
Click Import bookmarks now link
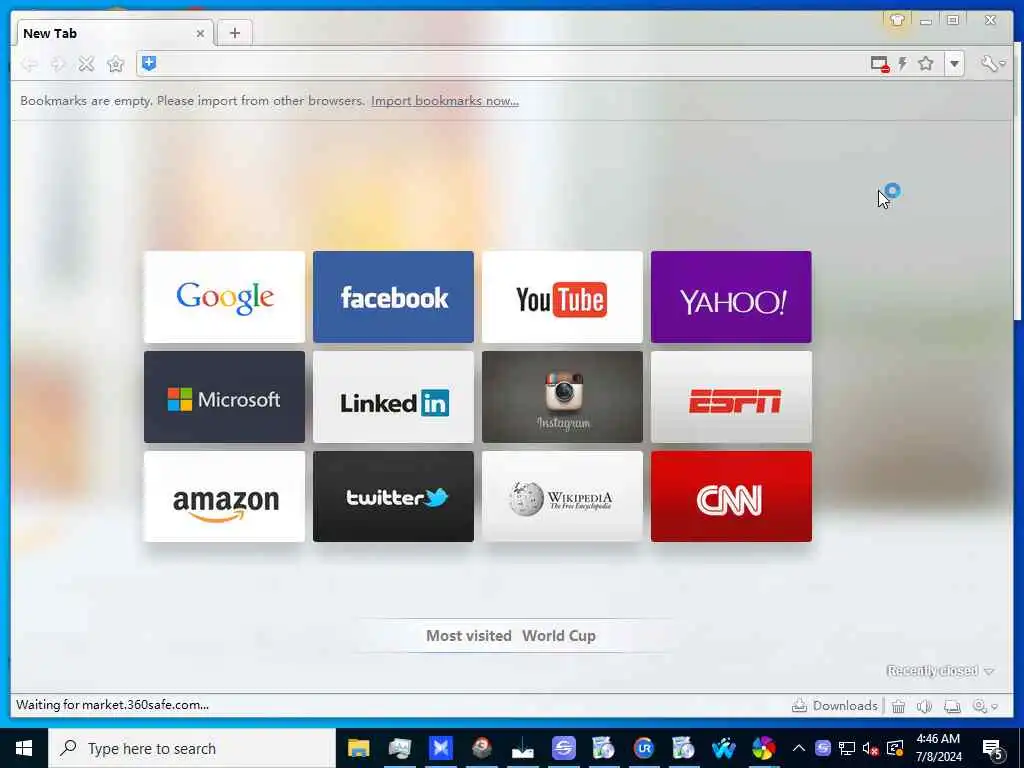click(445, 101)
